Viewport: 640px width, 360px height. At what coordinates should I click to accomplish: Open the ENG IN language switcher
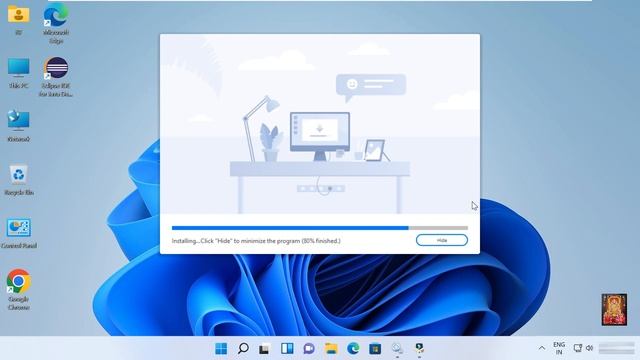click(x=559, y=348)
